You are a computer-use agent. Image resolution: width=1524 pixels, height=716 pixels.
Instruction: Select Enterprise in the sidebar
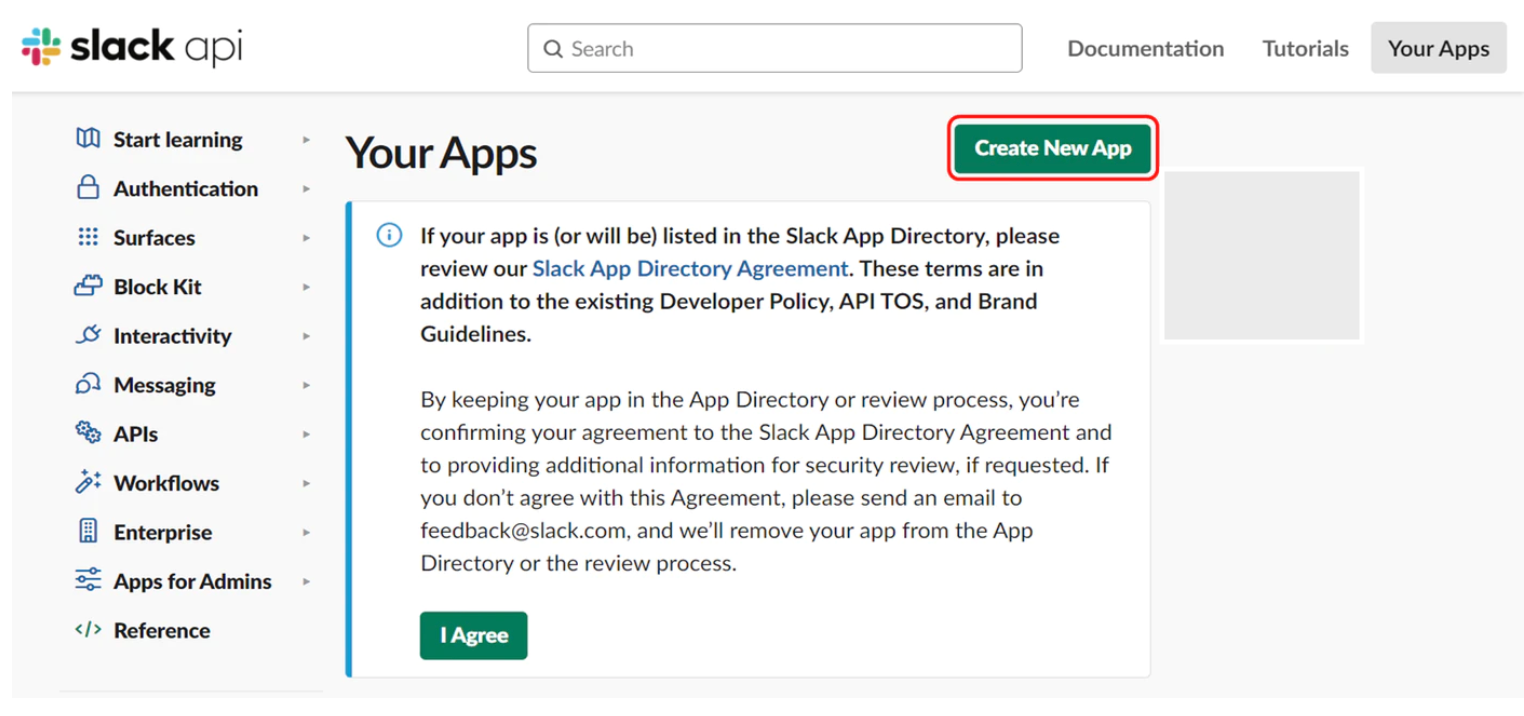click(162, 531)
